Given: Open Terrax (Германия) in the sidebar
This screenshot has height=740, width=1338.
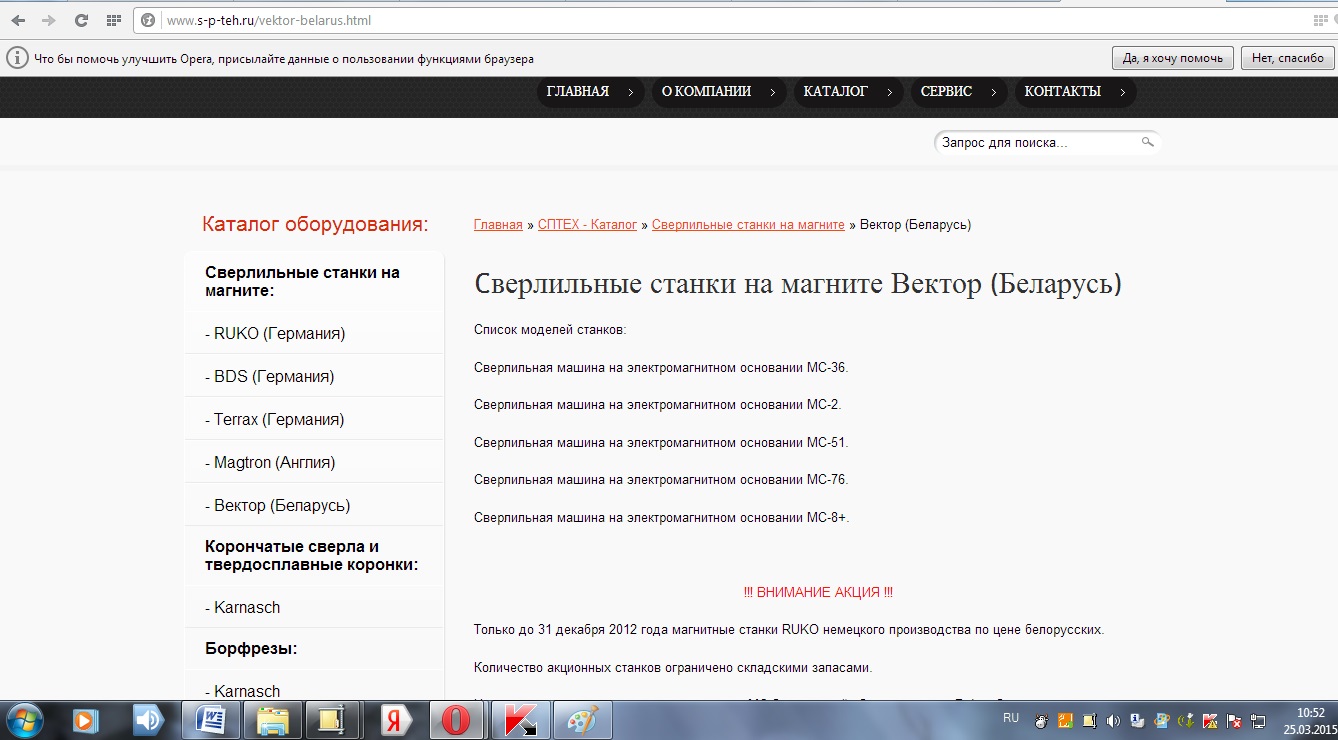Looking at the screenshot, I should coord(275,419).
